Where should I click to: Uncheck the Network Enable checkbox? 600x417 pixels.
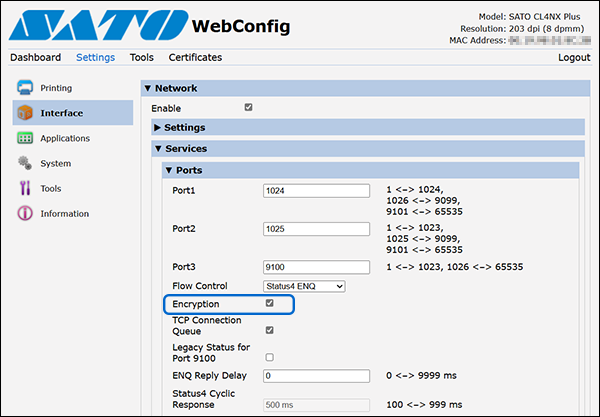click(x=248, y=107)
